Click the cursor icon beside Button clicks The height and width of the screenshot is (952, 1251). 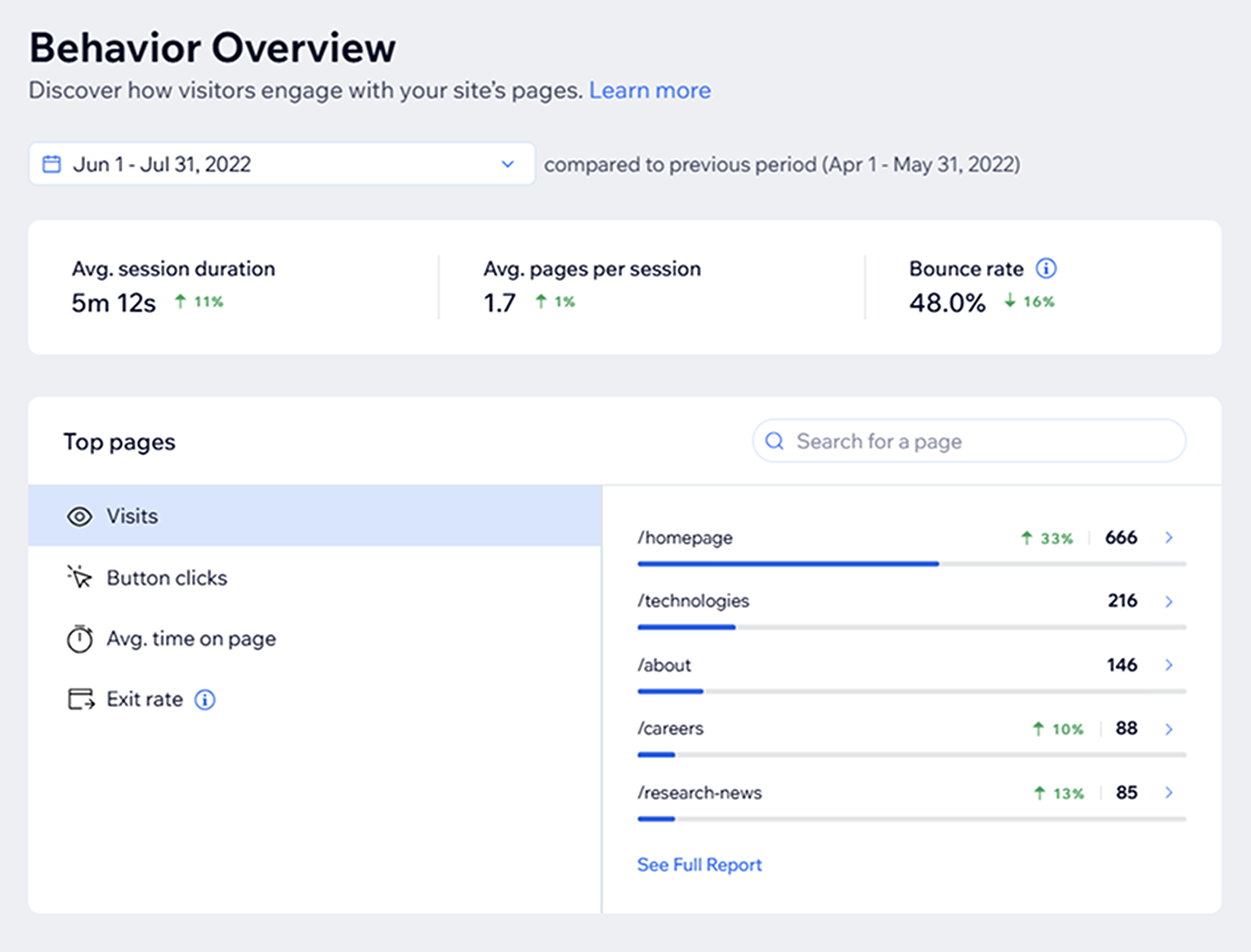click(x=80, y=577)
